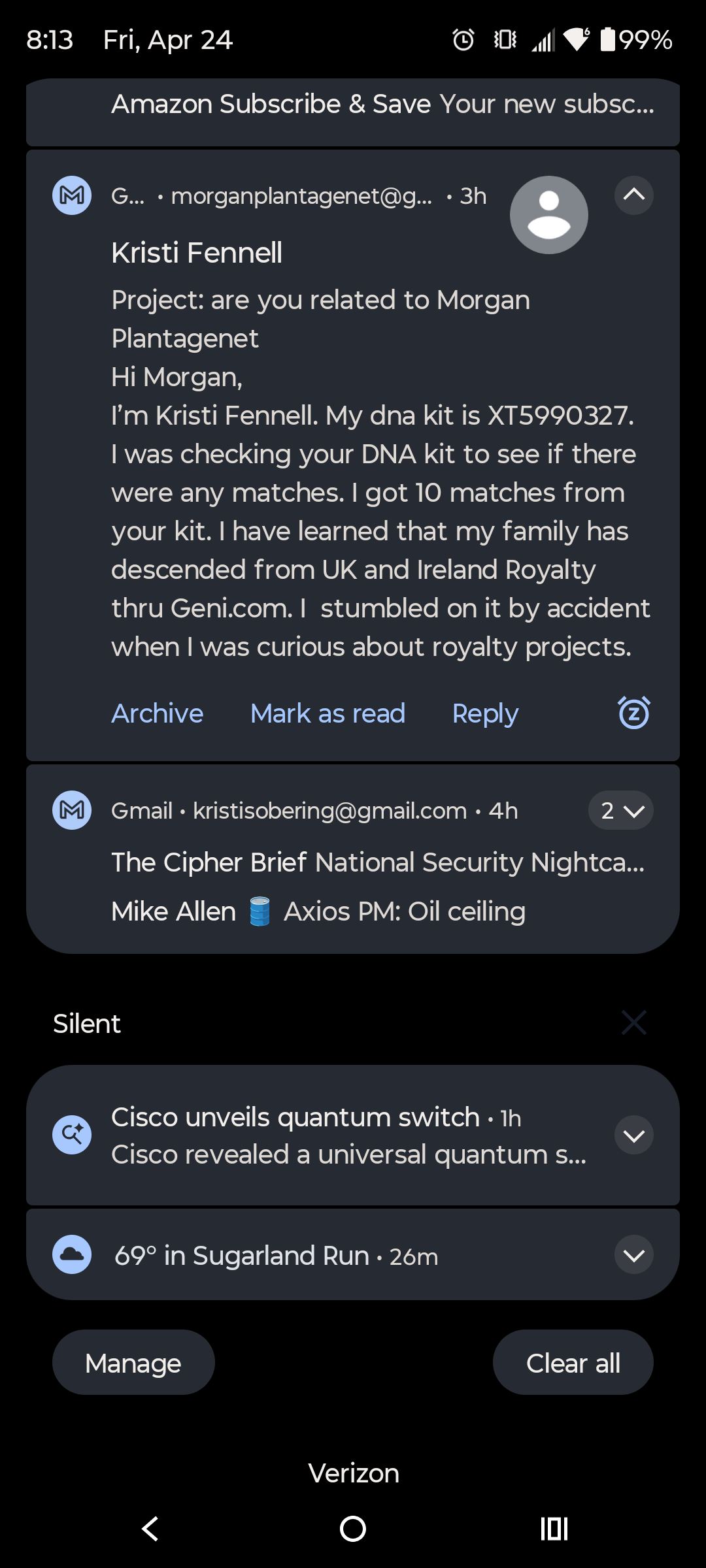Tap the Google Discover icon on Cisco notification
706x1568 pixels.
(x=71, y=1135)
